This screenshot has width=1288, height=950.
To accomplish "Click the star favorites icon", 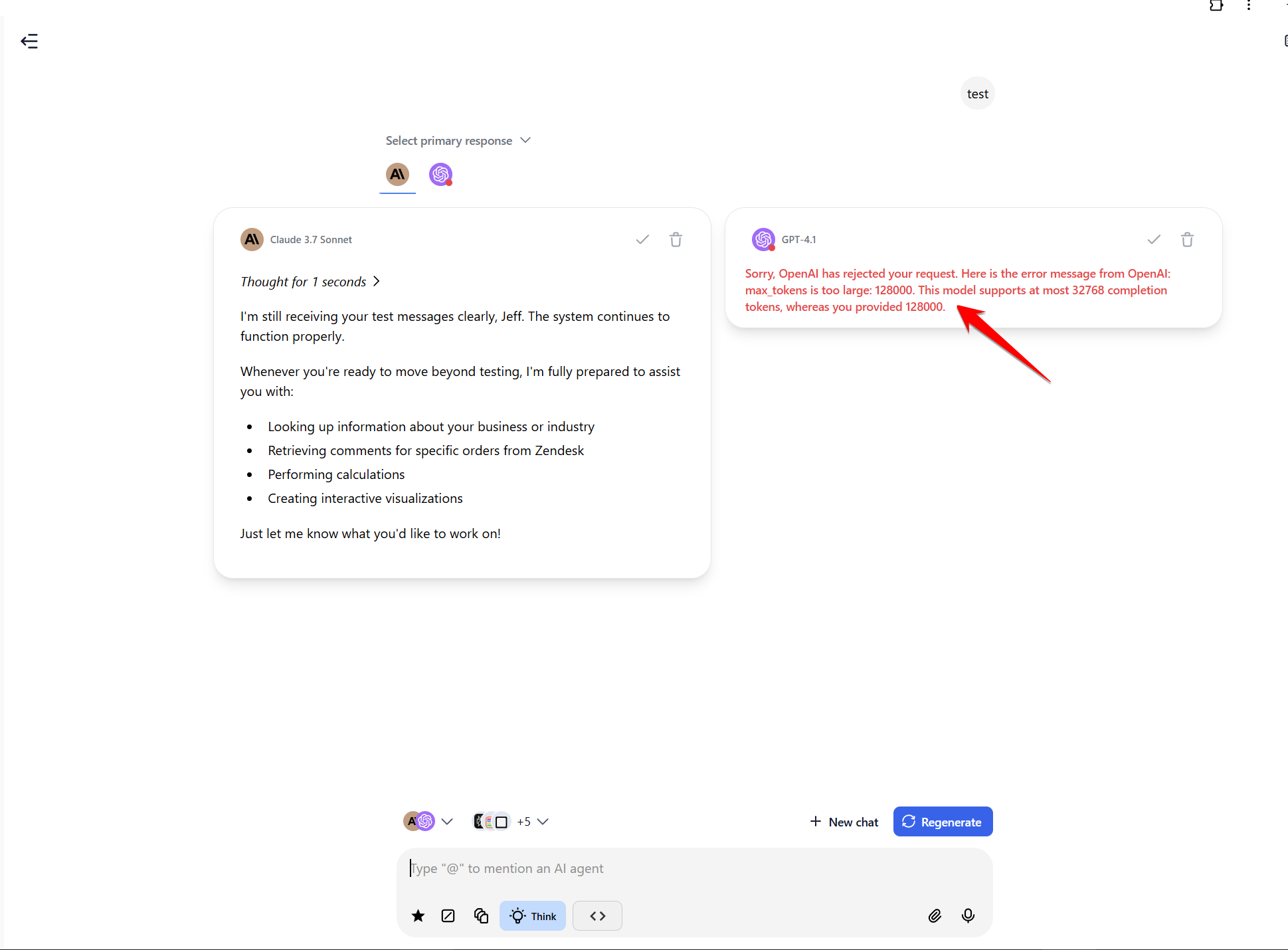I will click(418, 916).
